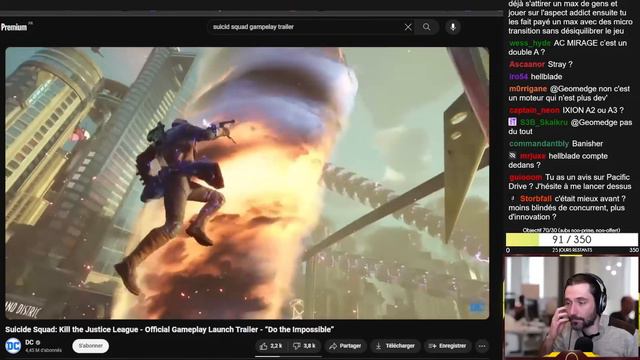Like the video (2,2 k)
The height and width of the screenshot is (360, 640).
coord(271,346)
